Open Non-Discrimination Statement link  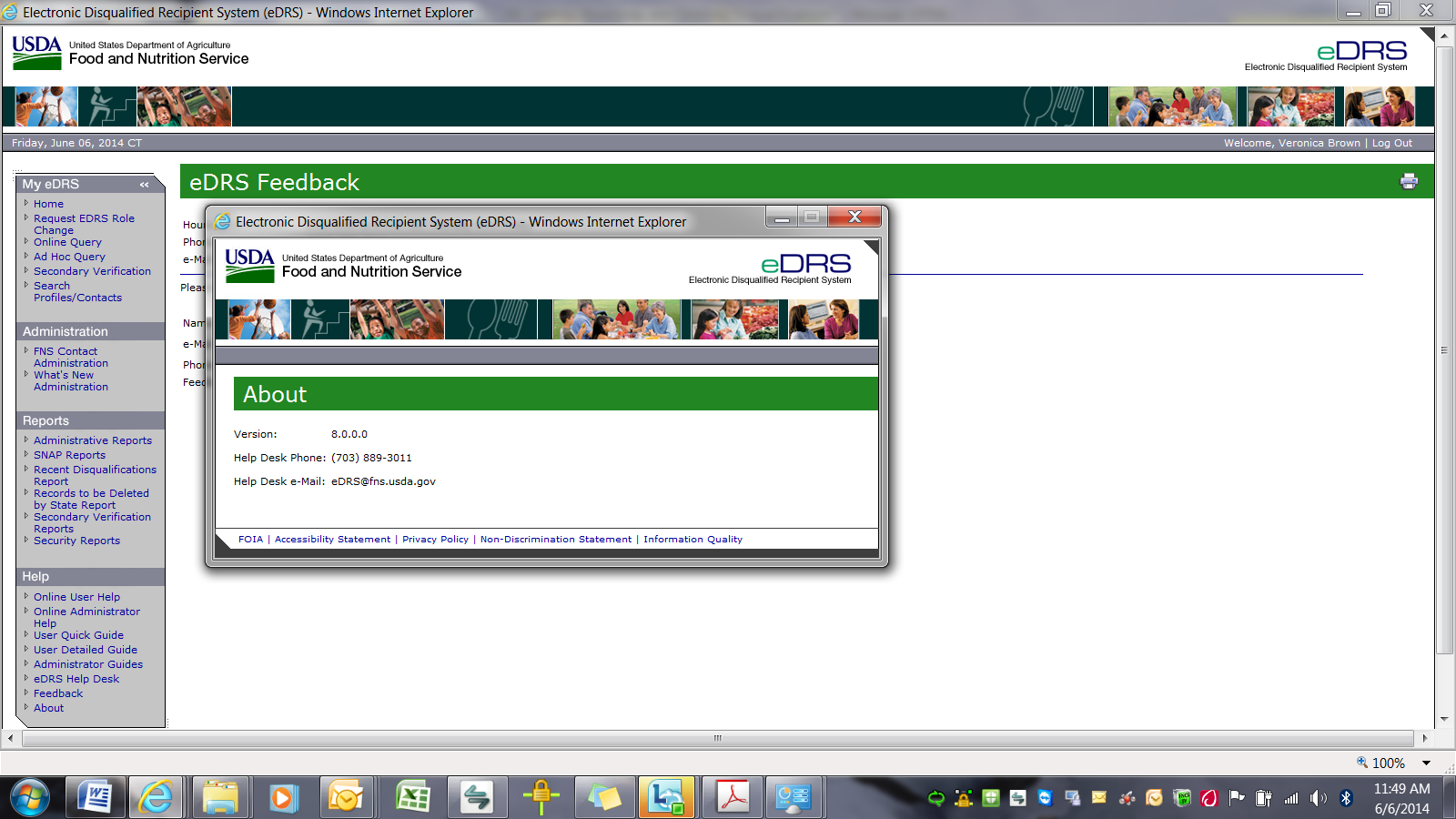click(x=556, y=540)
